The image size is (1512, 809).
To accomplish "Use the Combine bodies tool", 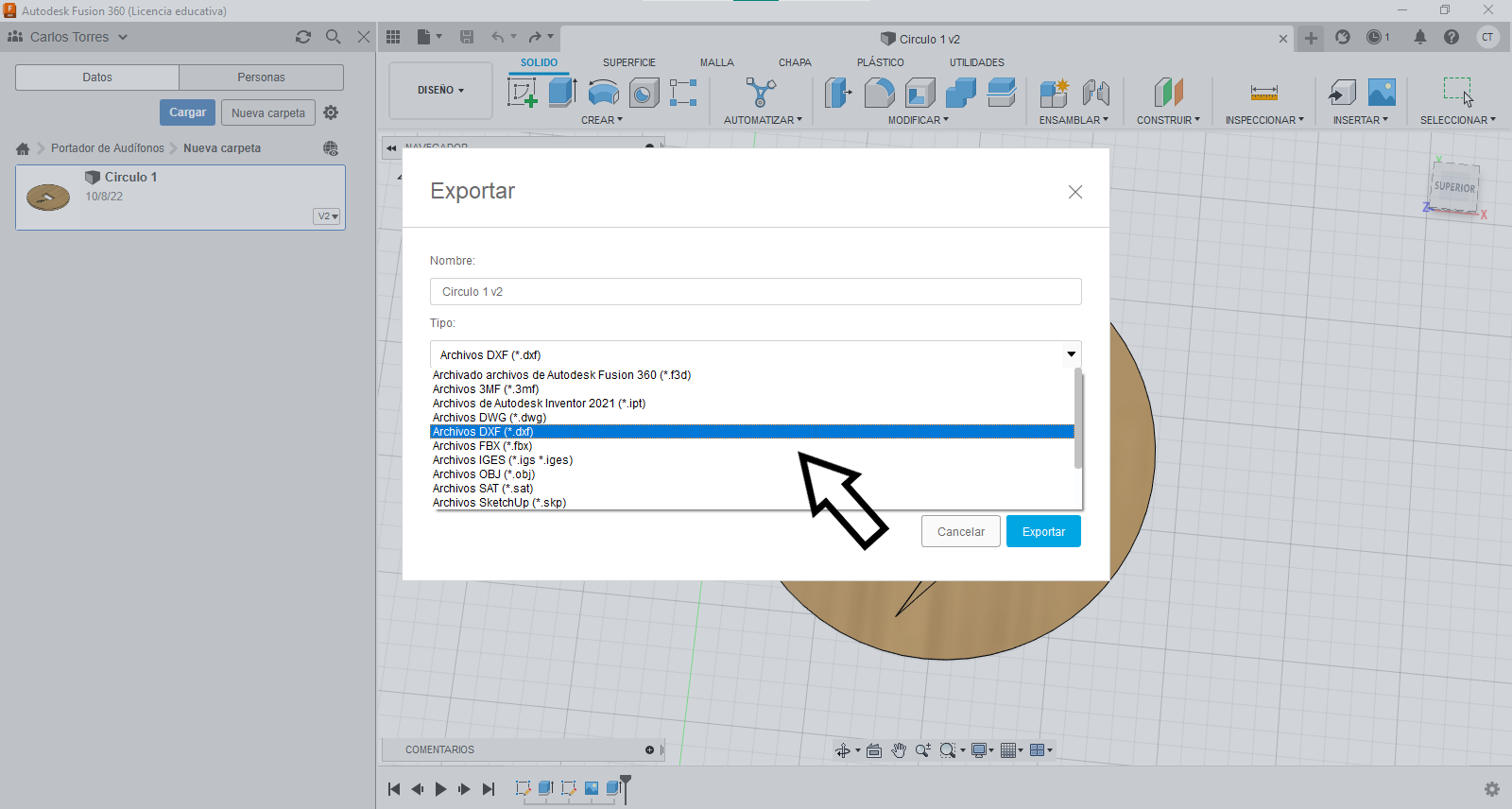I will [x=960, y=93].
